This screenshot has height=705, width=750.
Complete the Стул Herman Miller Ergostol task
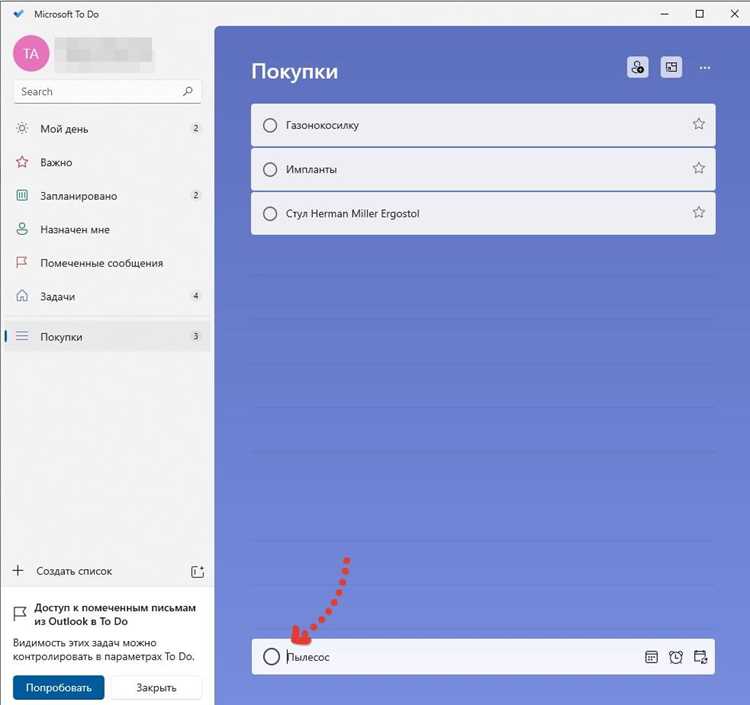270,213
